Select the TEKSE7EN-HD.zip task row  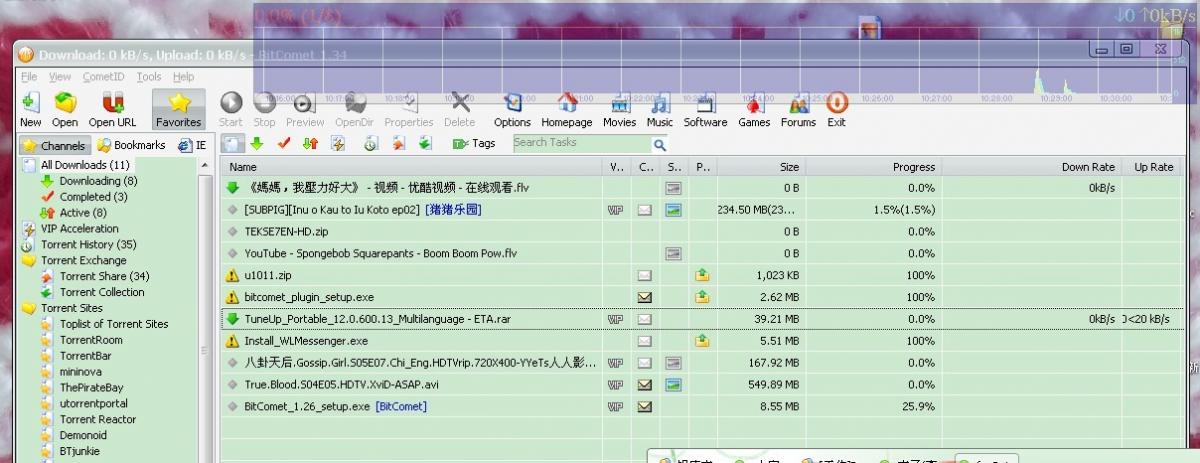(x=702, y=231)
